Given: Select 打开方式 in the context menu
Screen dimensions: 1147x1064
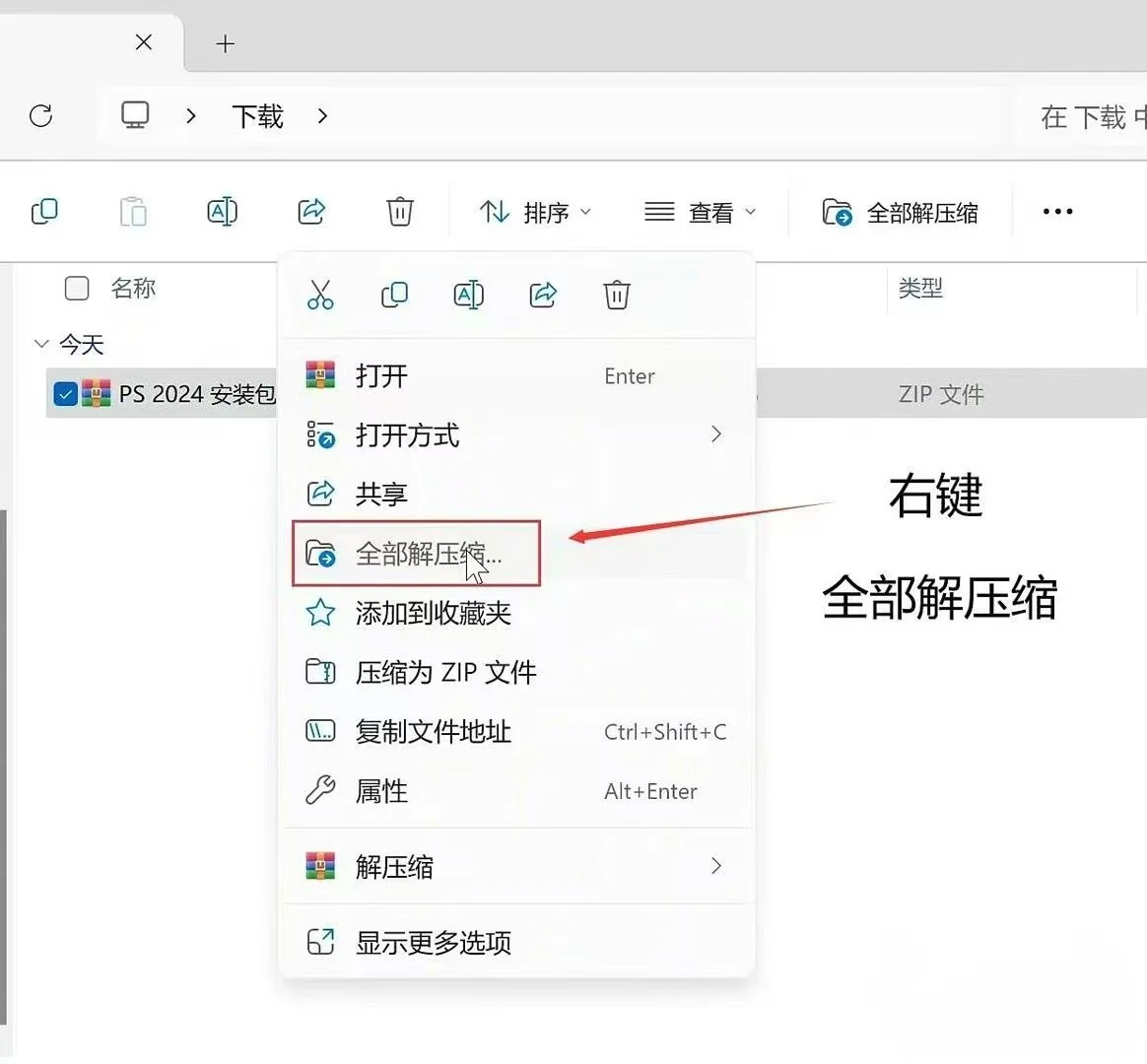Looking at the screenshot, I should click(407, 435).
